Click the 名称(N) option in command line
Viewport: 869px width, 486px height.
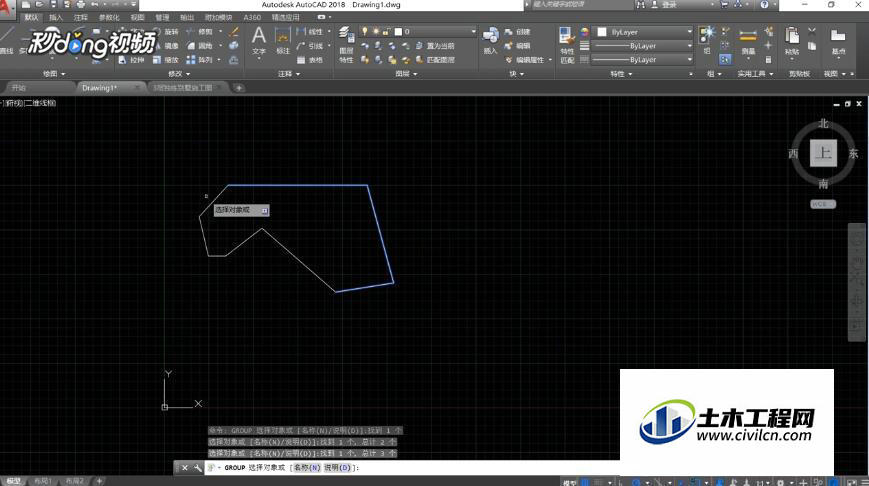(x=306, y=468)
